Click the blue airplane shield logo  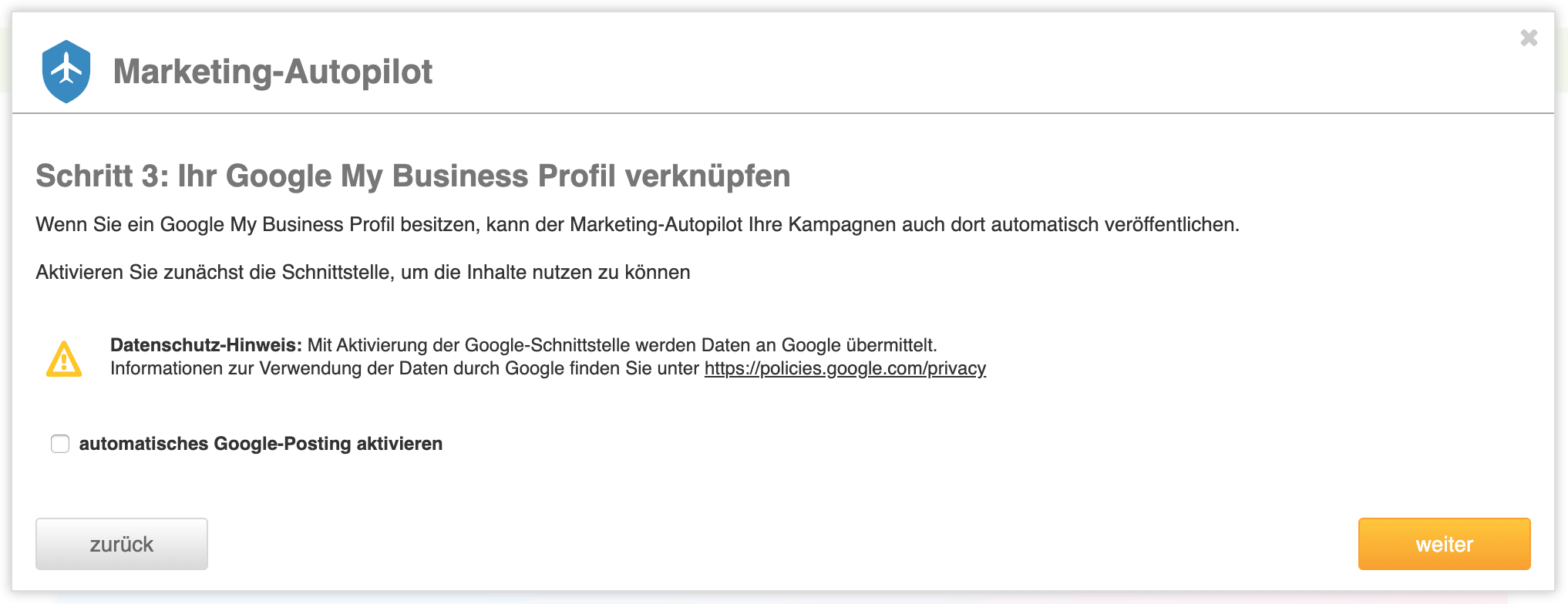point(66,71)
